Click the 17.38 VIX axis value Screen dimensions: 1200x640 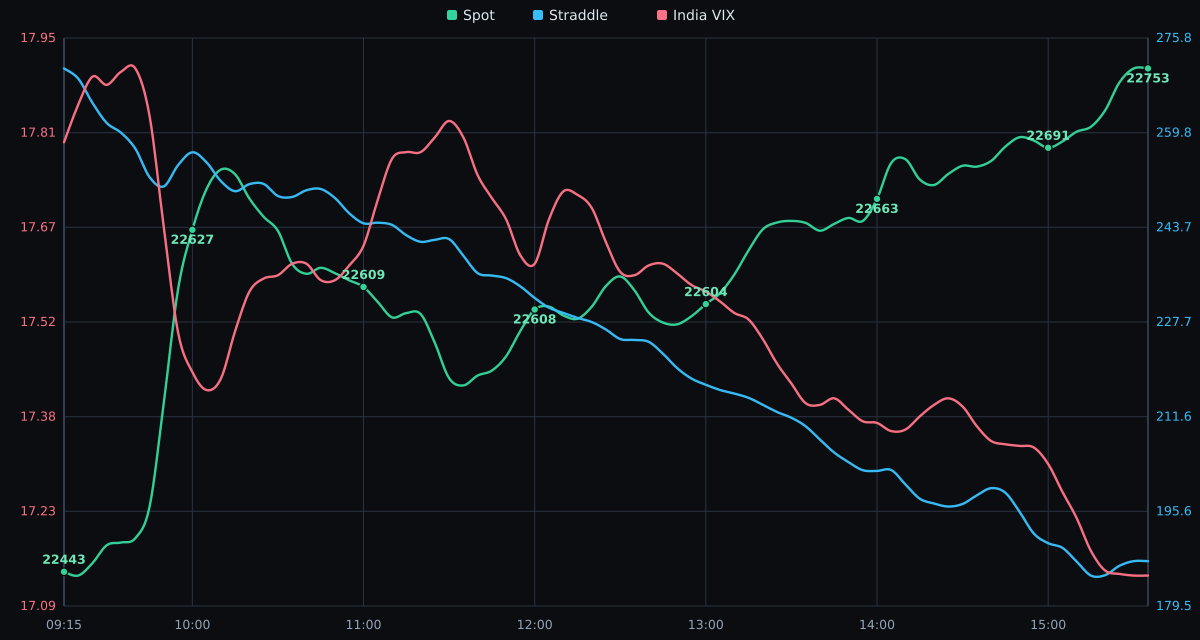pos(38,416)
